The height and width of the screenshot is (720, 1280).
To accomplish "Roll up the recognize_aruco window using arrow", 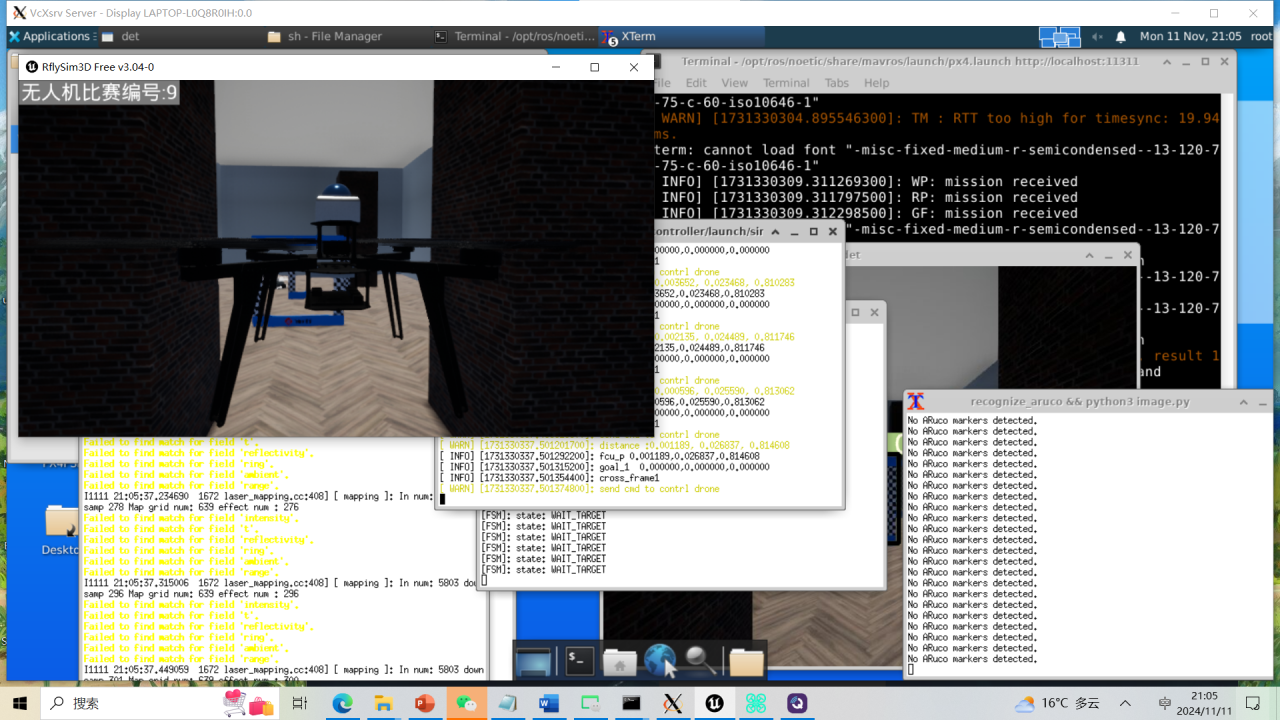I will [x=1244, y=401].
